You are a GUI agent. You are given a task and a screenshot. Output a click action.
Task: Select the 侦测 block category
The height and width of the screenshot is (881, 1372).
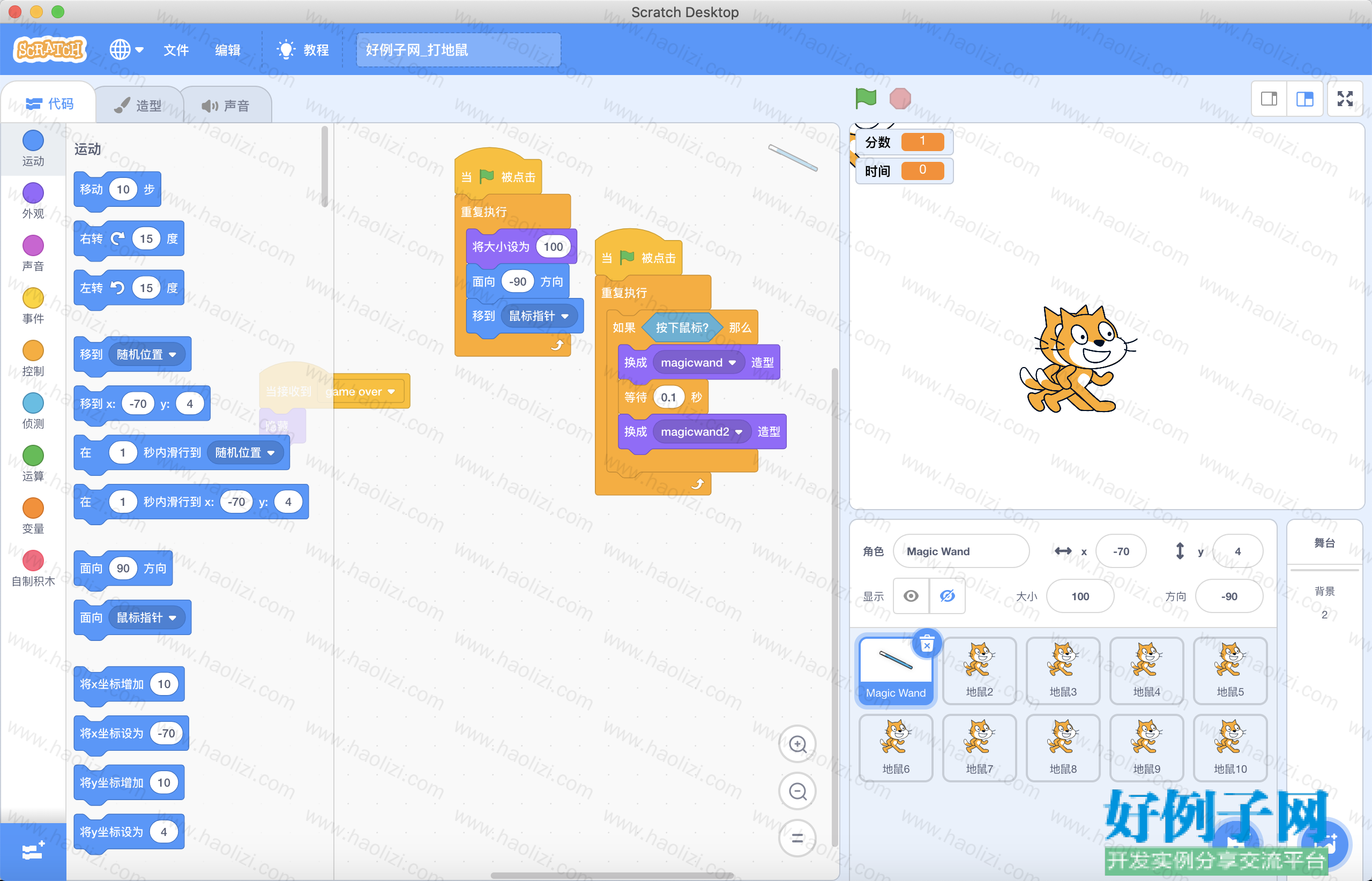pyautogui.click(x=33, y=412)
